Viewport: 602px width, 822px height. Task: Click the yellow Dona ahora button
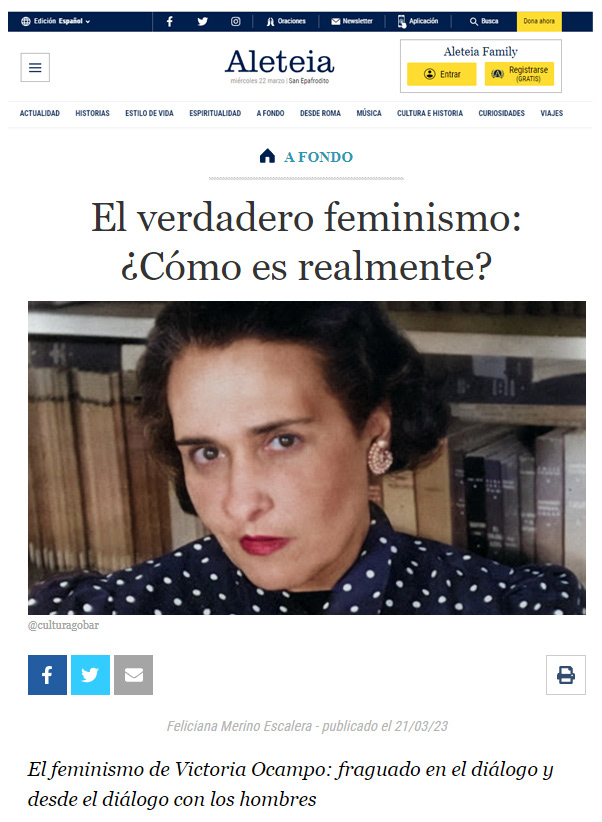(x=539, y=21)
